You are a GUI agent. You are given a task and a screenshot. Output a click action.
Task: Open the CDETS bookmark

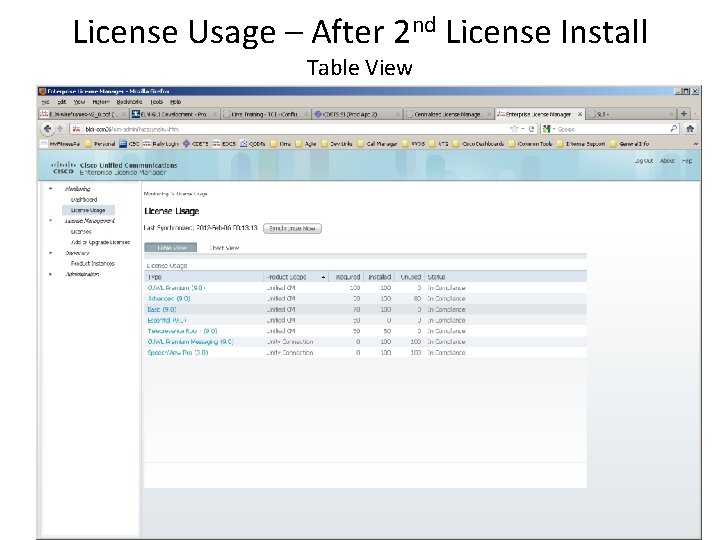tap(196, 144)
